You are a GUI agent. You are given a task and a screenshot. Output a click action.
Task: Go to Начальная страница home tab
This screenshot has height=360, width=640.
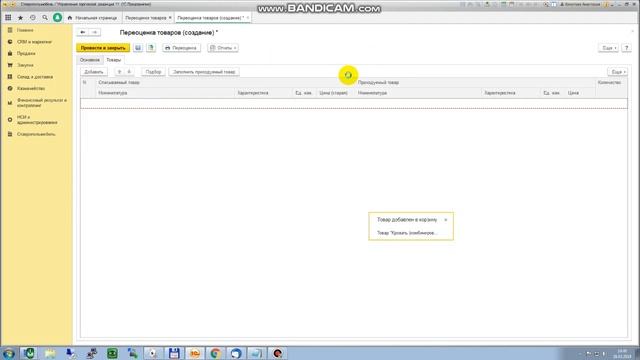coord(92,18)
